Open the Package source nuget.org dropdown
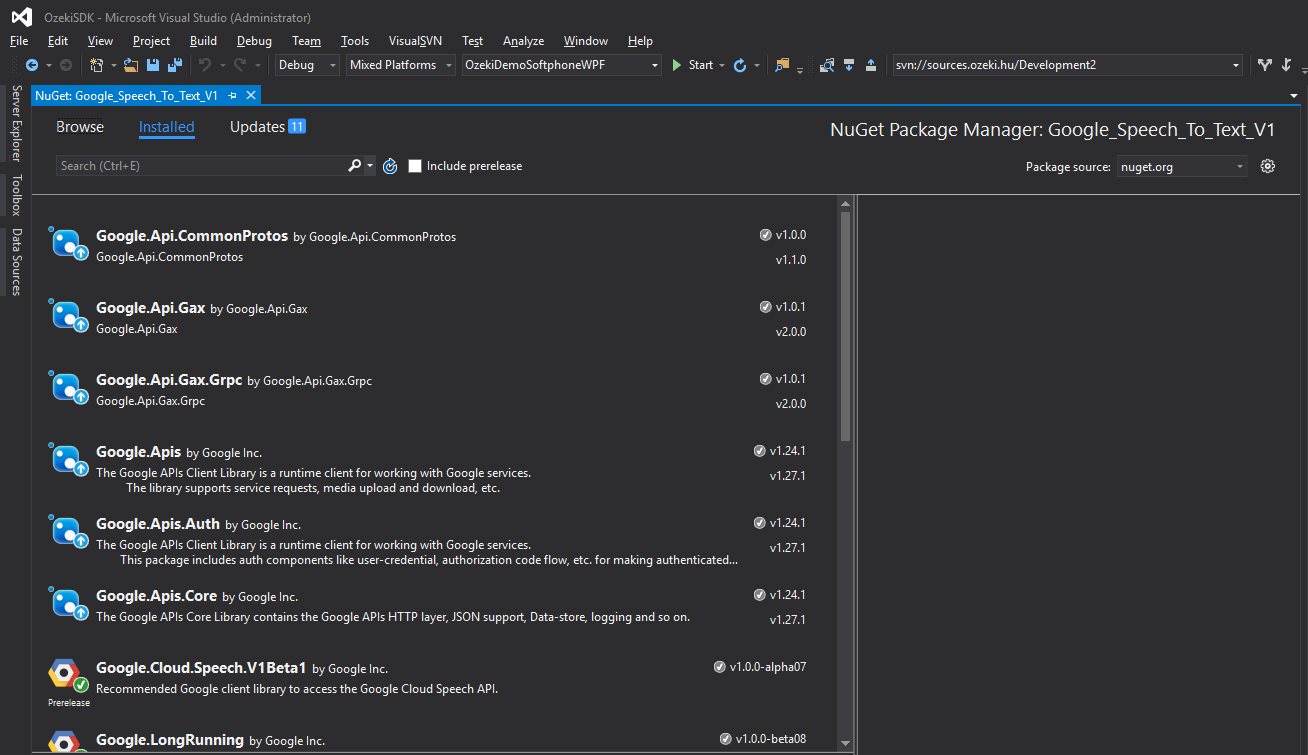 [1181, 167]
